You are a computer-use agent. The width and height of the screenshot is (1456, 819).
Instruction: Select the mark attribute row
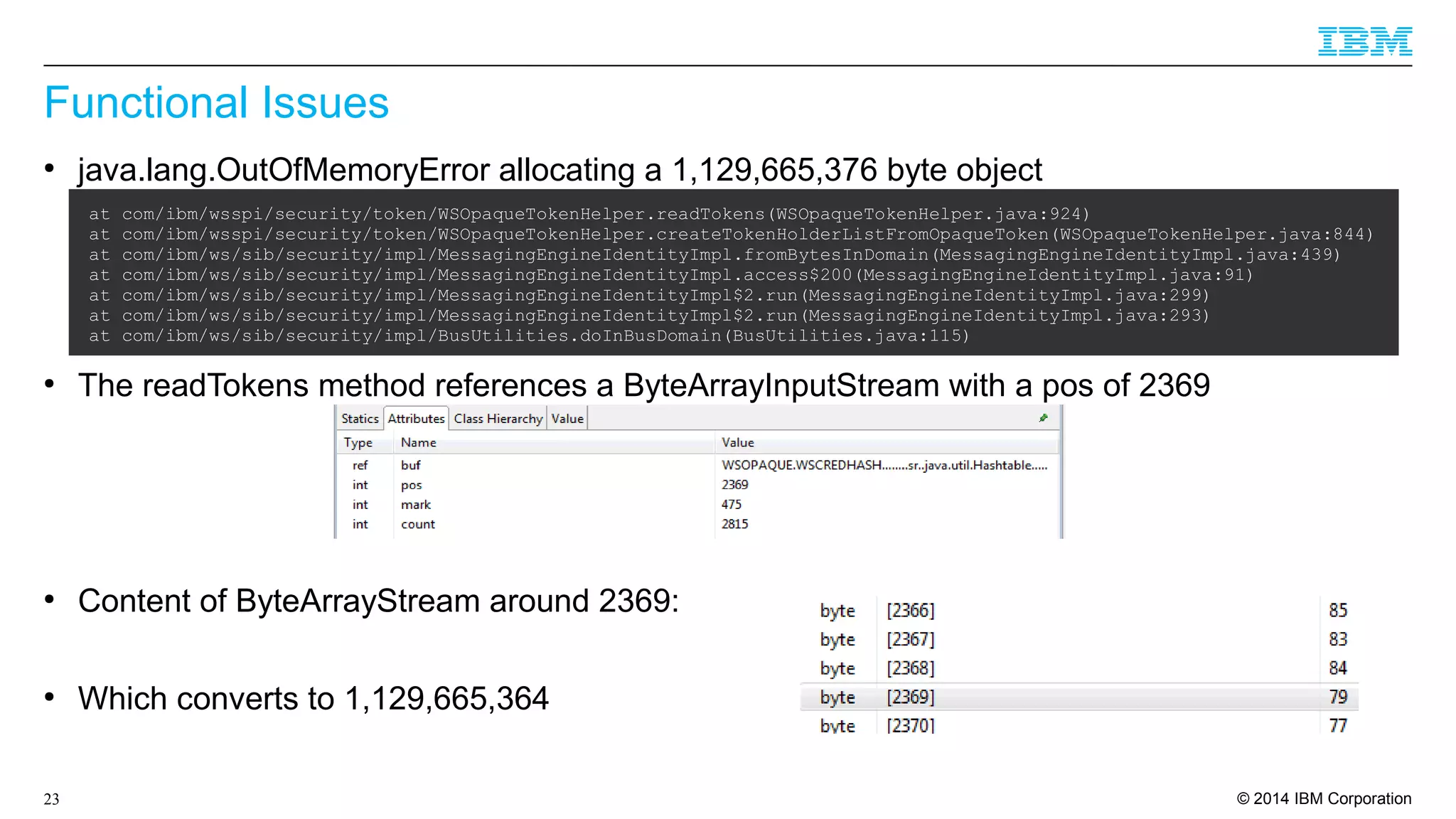pyautogui.click(x=416, y=505)
